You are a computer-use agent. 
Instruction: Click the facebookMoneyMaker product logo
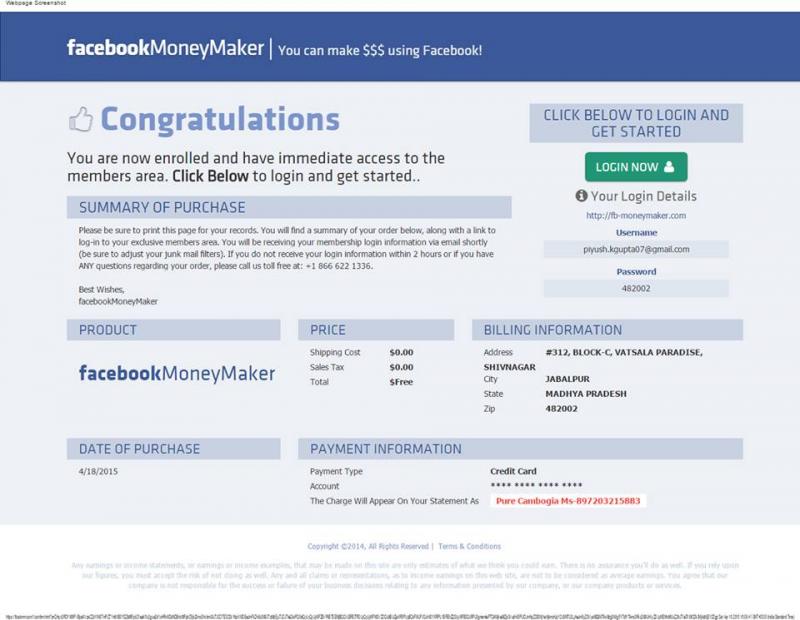pyautogui.click(x=177, y=373)
